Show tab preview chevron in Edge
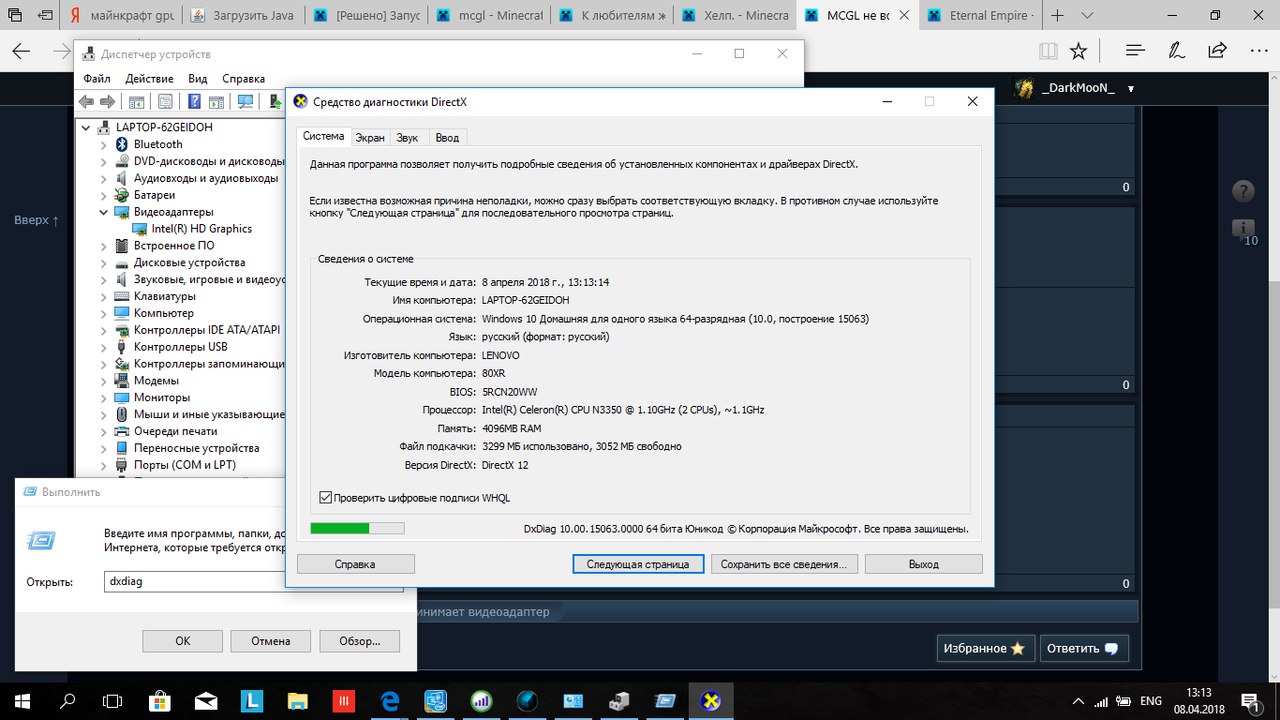Image resolution: width=1280 pixels, height=720 pixels. pyautogui.click(x=1087, y=15)
